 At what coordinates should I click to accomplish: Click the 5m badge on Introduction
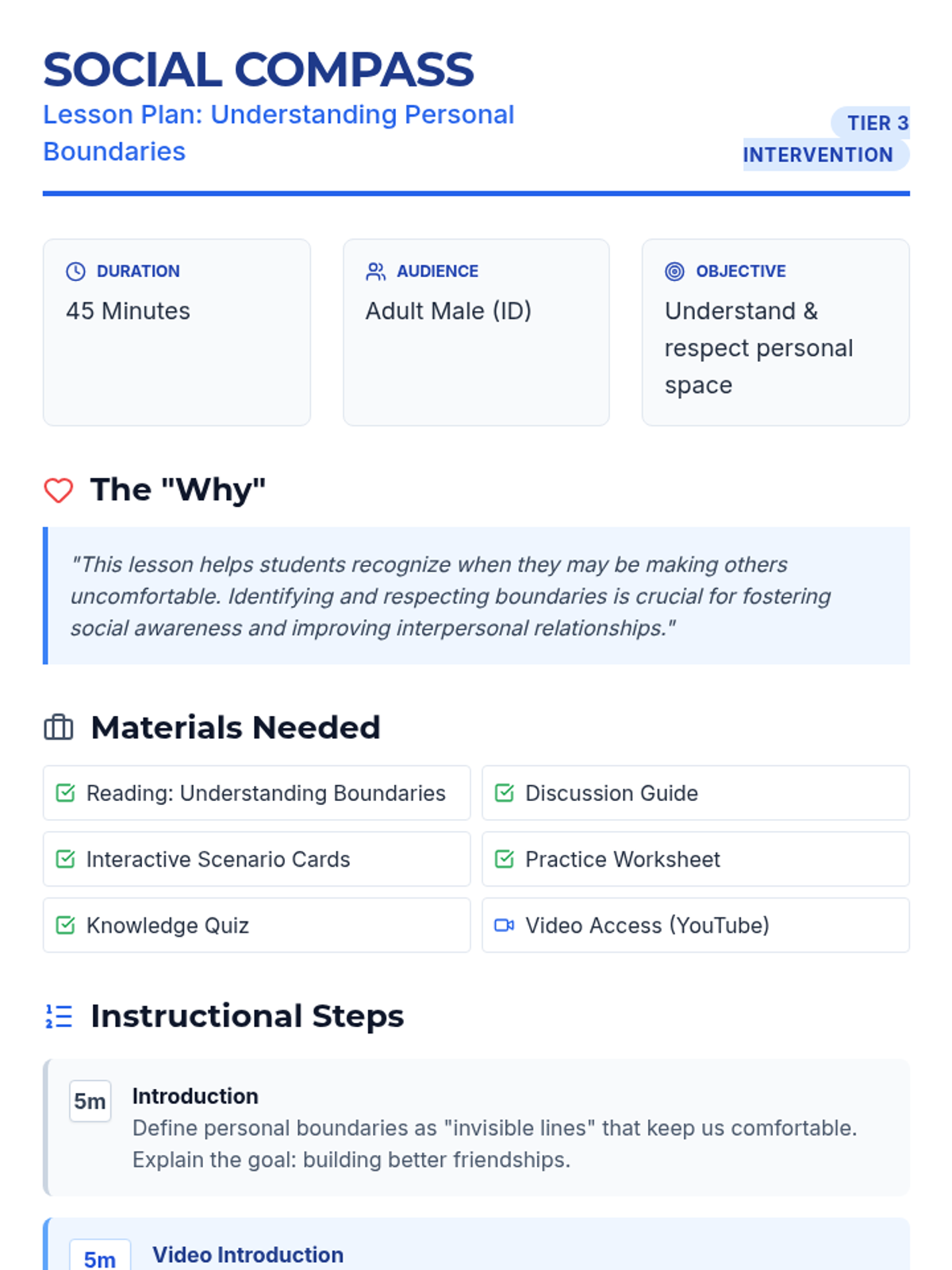90,1101
